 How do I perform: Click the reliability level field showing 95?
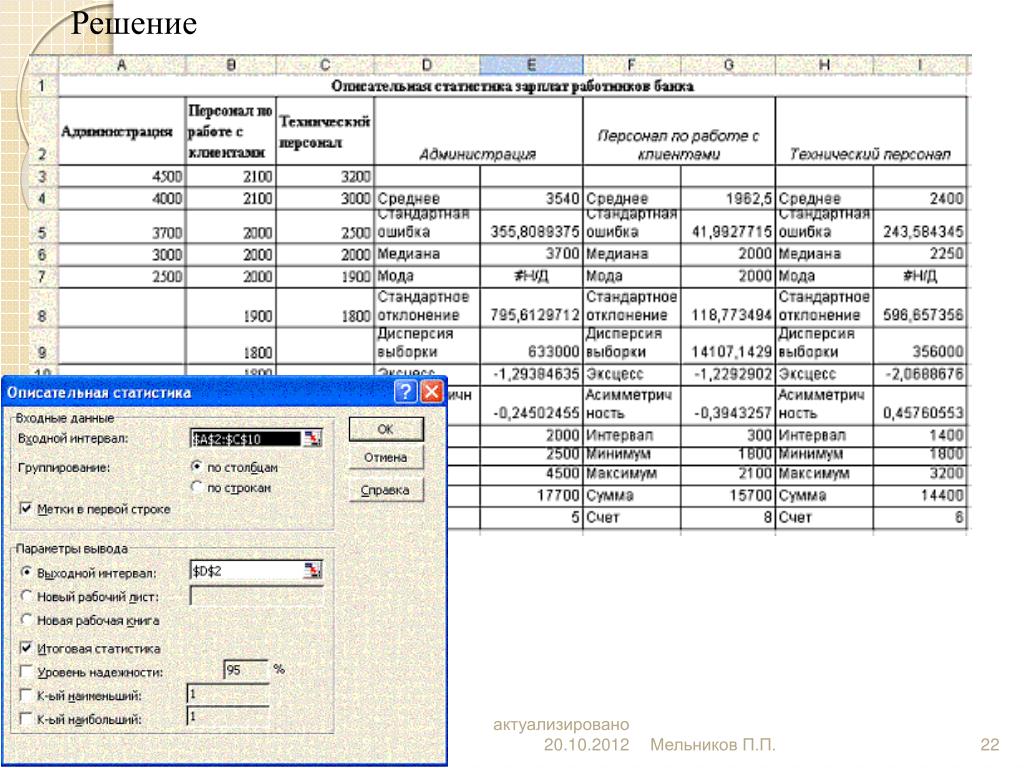point(246,670)
